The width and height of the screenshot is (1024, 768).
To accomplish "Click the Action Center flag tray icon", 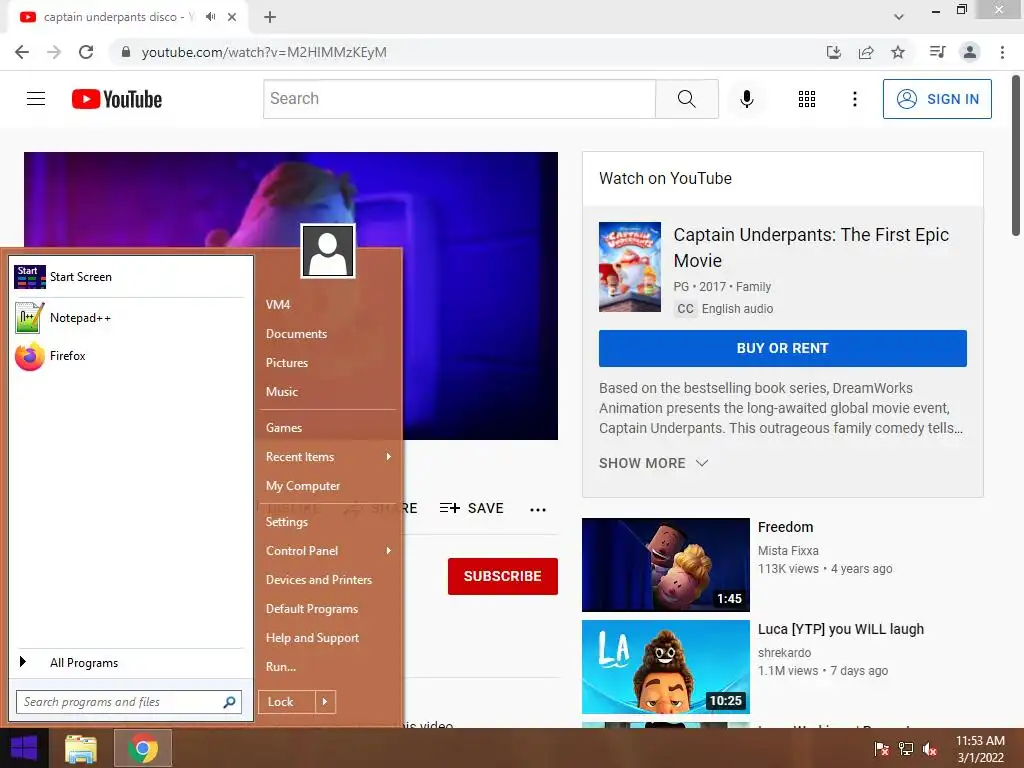I will pyautogui.click(x=881, y=749).
